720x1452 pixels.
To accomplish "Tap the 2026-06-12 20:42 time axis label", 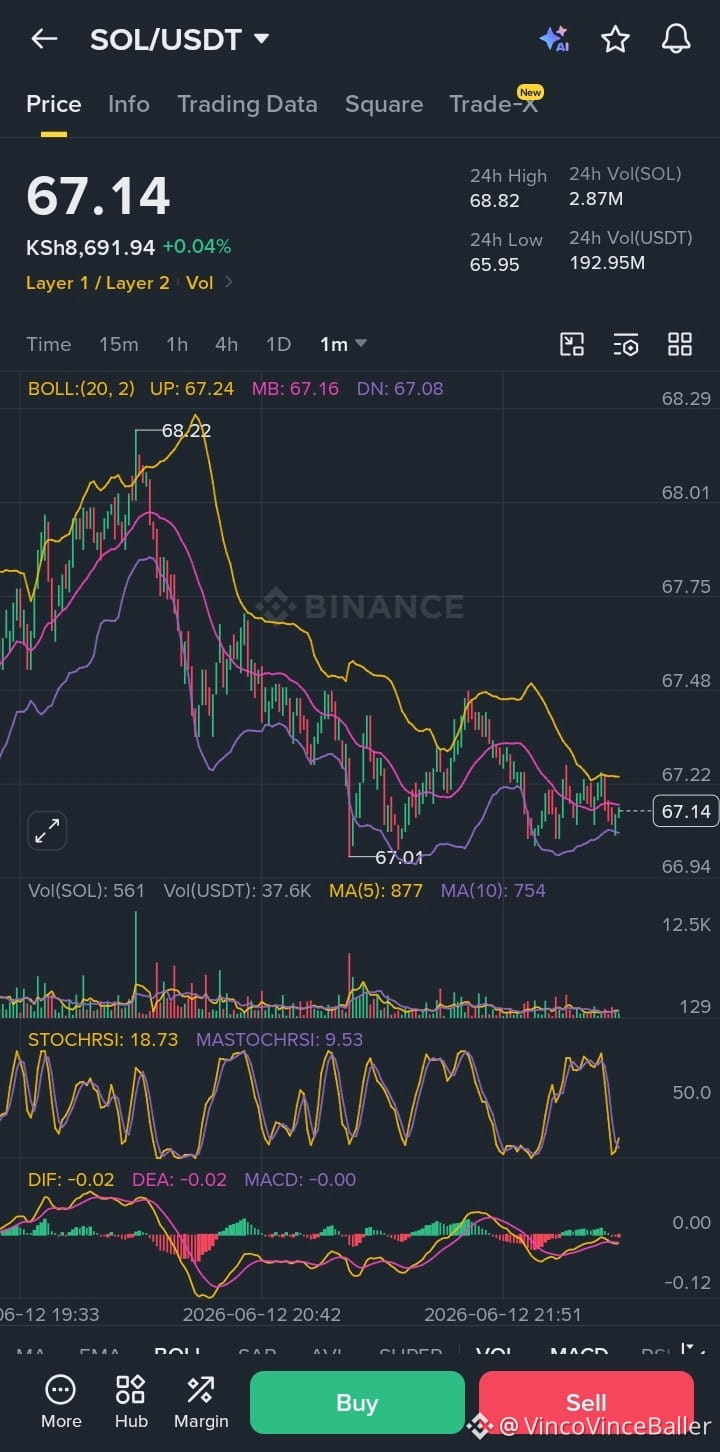I will (262, 1313).
